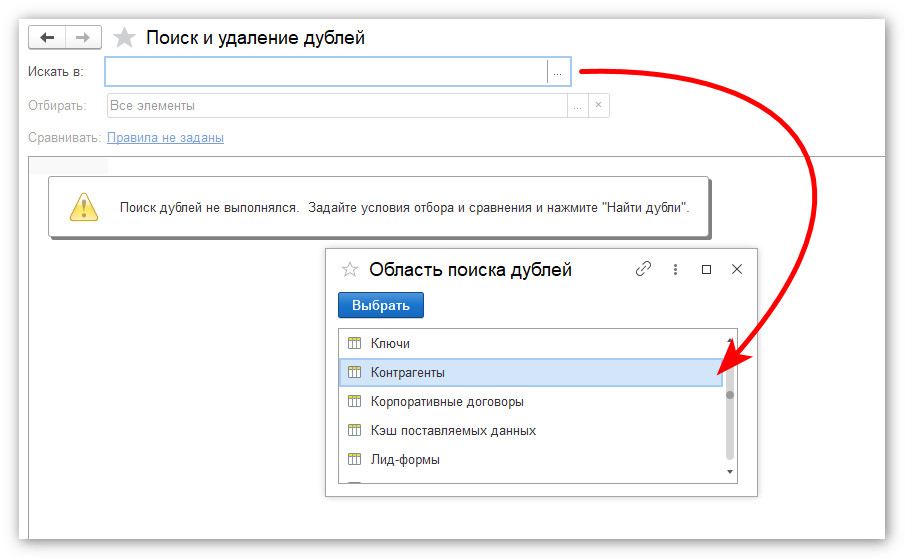Open the 'Правила не заданы' link
The width and height of the screenshot is (905, 559).
click(x=166, y=137)
